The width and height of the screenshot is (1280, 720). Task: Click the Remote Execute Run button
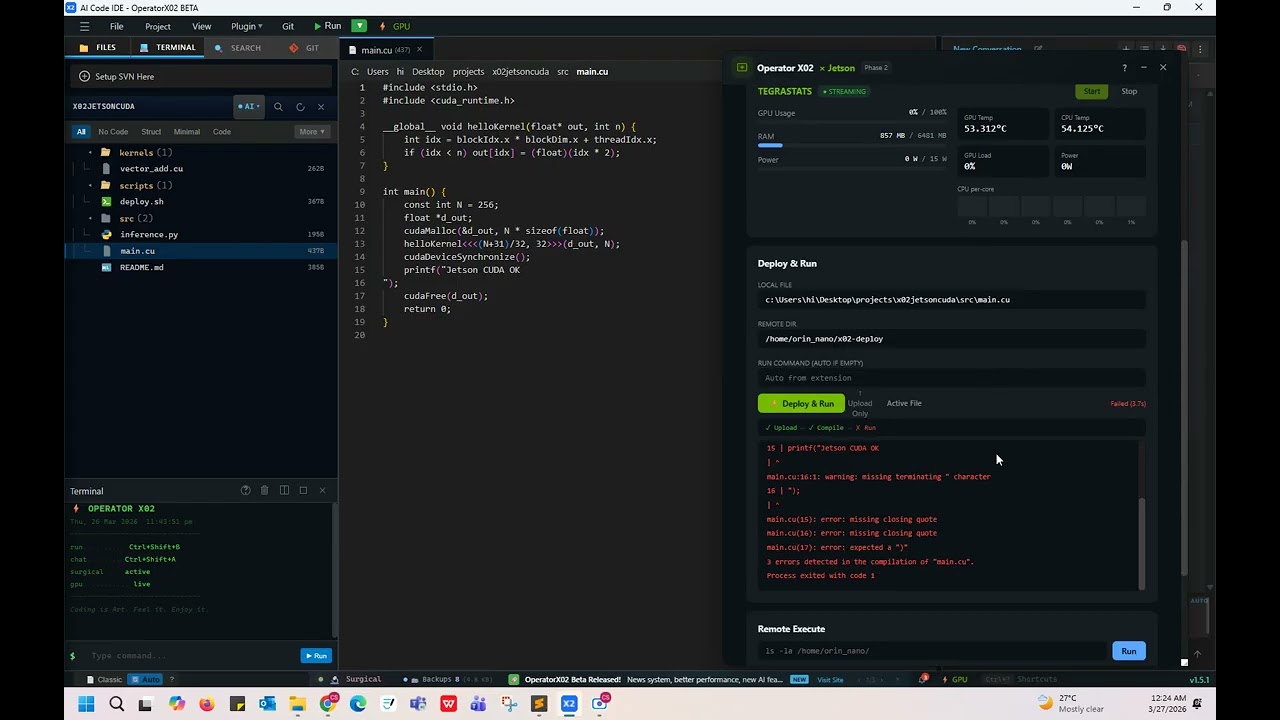(1128, 651)
